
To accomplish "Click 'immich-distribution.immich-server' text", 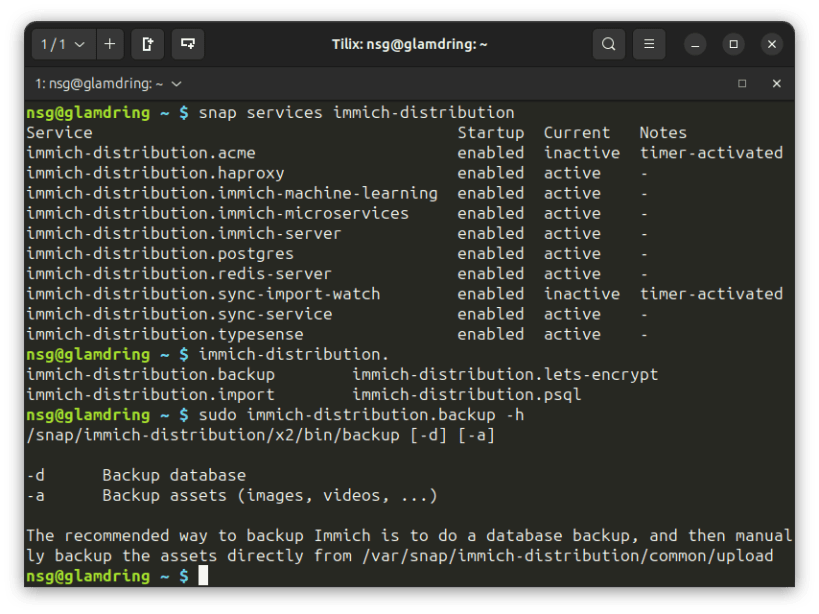I will point(184,234).
